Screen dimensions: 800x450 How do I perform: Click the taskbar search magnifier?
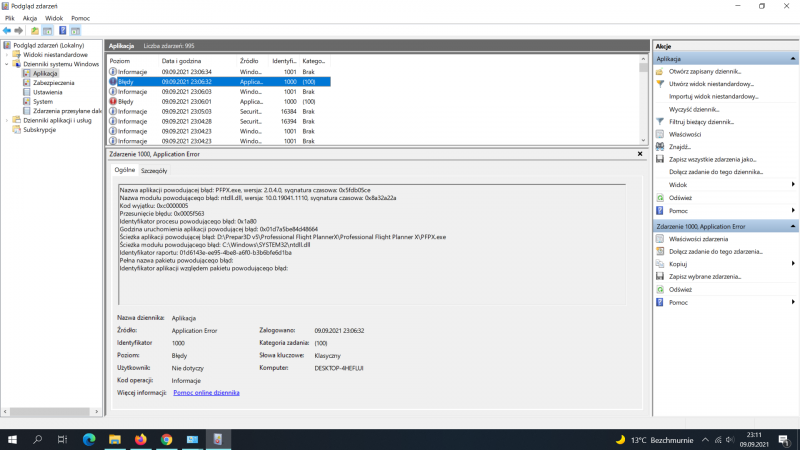tap(37, 439)
